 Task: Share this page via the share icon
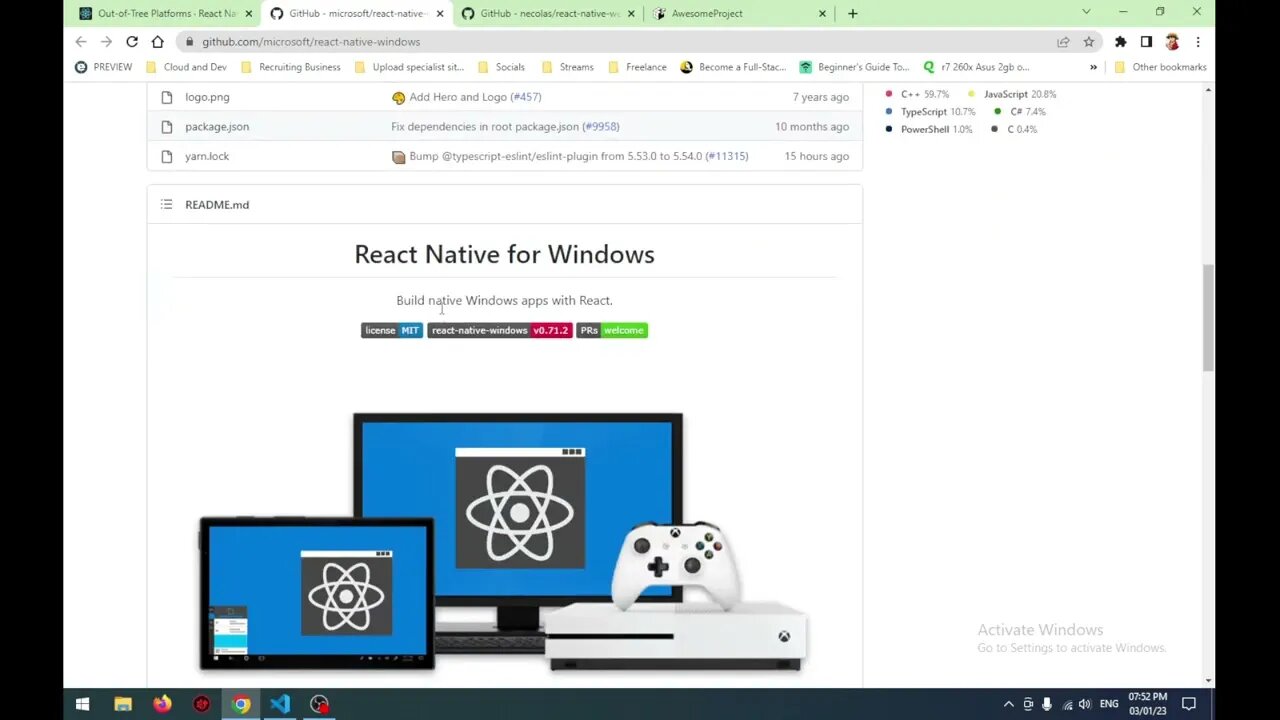pyautogui.click(x=1063, y=42)
